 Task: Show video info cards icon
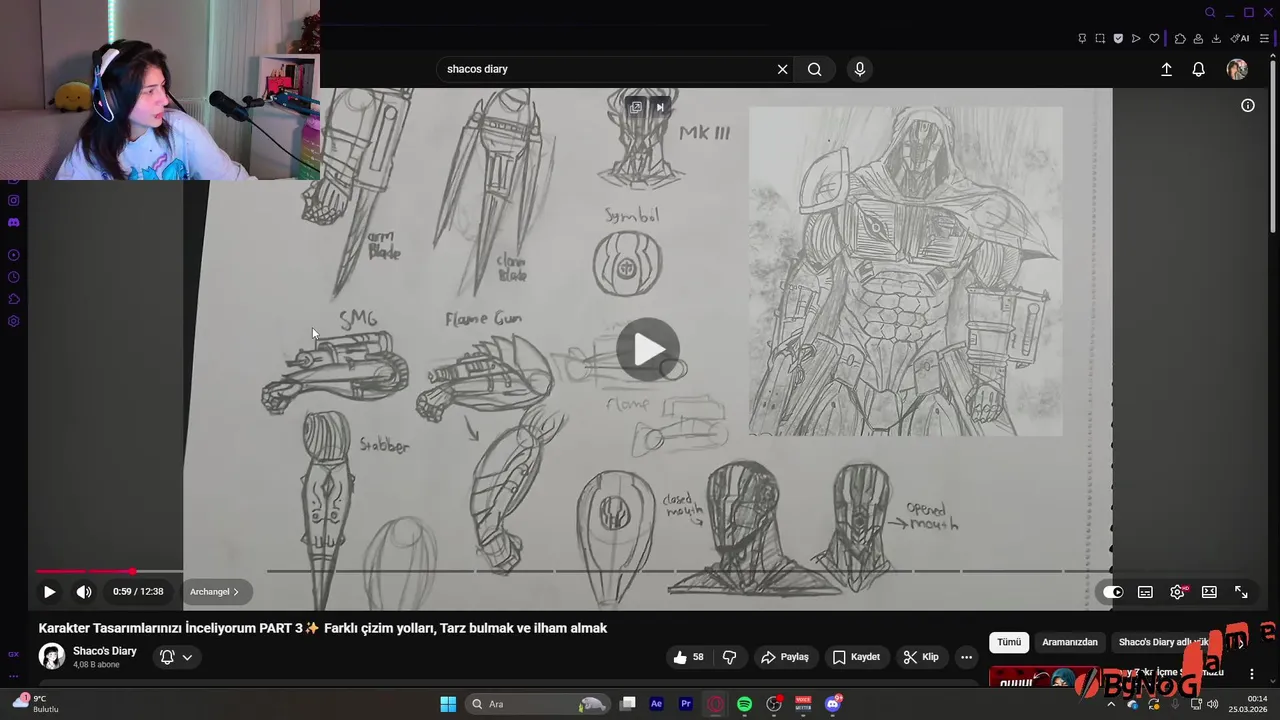click(x=1248, y=105)
